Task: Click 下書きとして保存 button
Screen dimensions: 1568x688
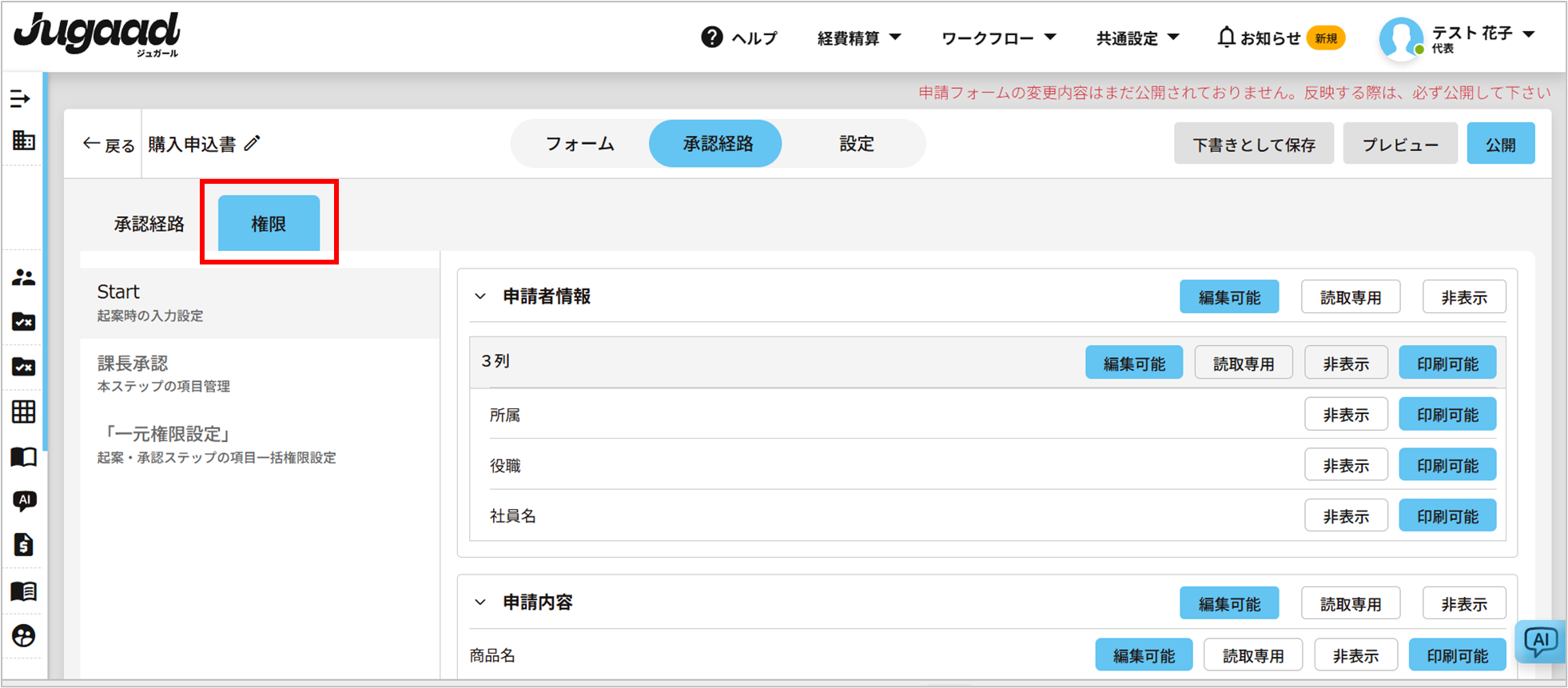Action: [x=1253, y=145]
